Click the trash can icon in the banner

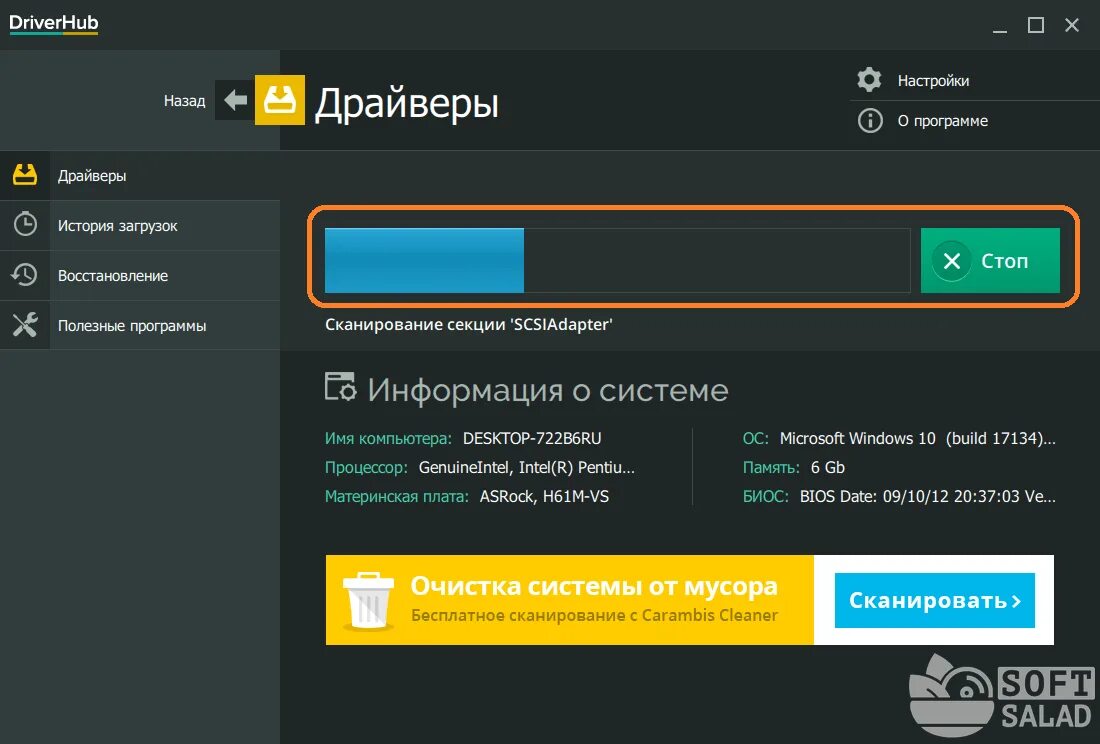click(368, 600)
